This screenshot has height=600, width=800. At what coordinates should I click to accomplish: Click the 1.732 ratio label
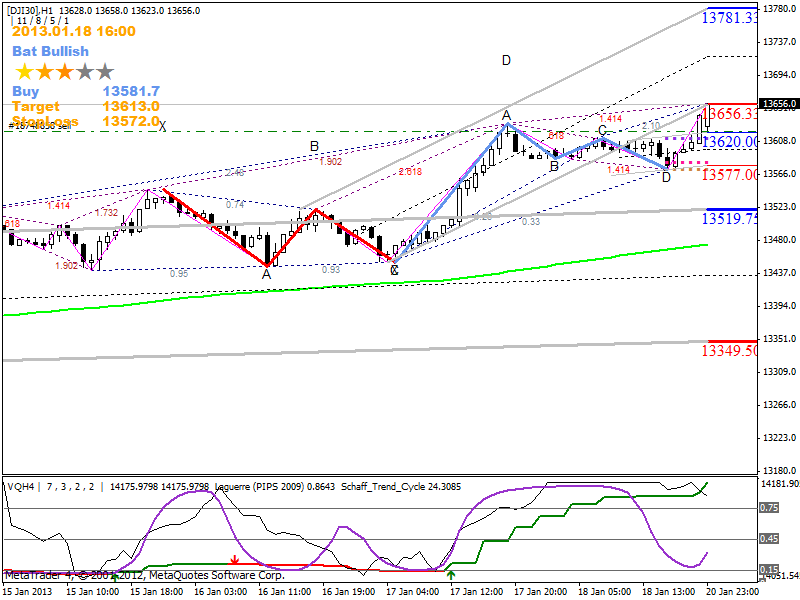pyautogui.click(x=106, y=213)
